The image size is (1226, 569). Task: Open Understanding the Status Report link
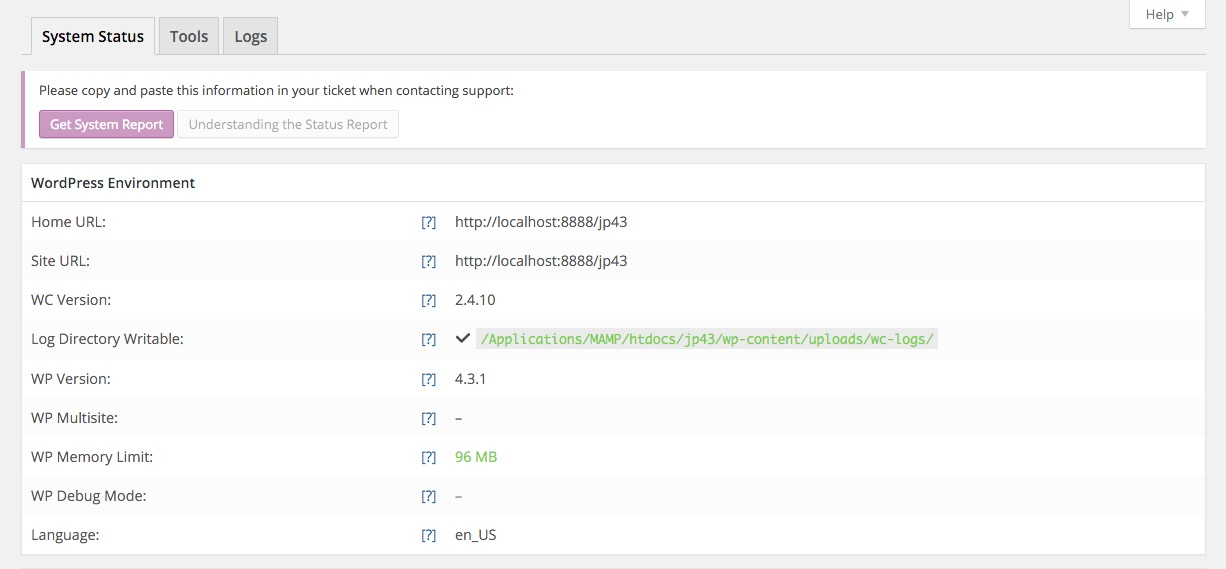(288, 125)
